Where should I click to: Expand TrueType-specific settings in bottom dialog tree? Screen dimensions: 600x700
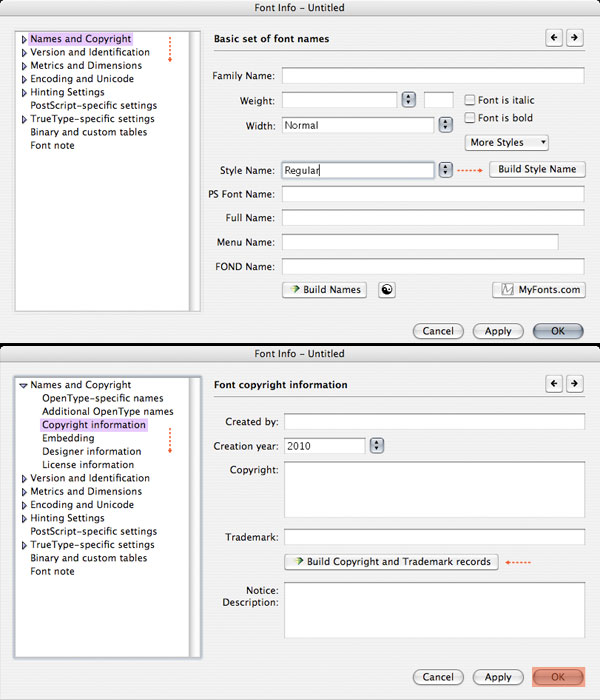pyautogui.click(x=24, y=546)
